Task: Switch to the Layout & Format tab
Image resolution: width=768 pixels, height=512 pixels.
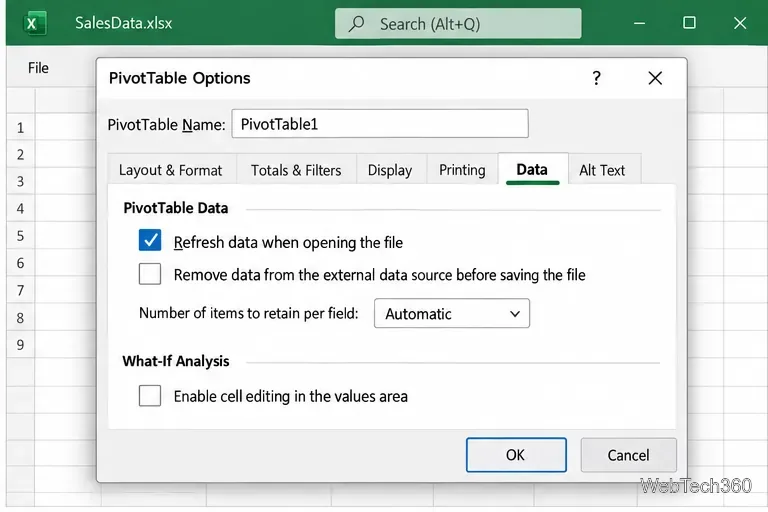Action: pyautogui.click(x=170, y=170)
